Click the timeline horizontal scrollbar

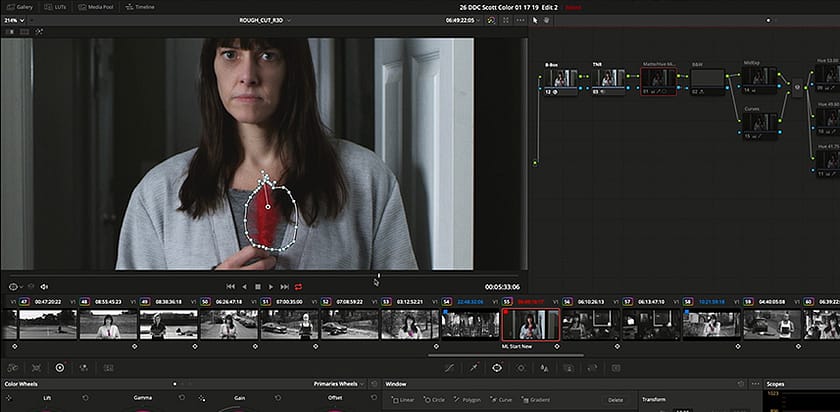click(506, 355)
